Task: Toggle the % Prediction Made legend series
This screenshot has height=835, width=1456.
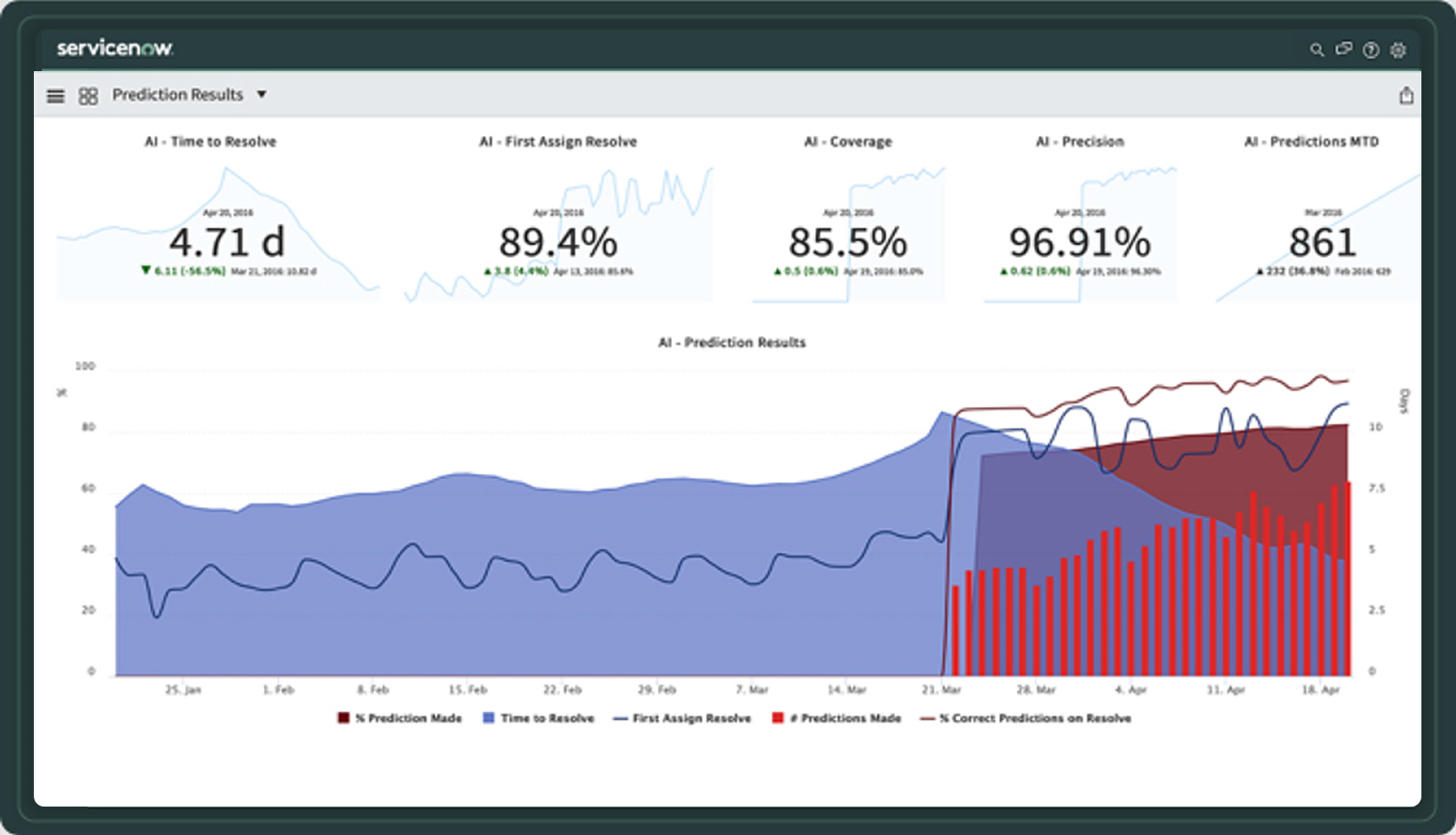Action: click(400, 719)
